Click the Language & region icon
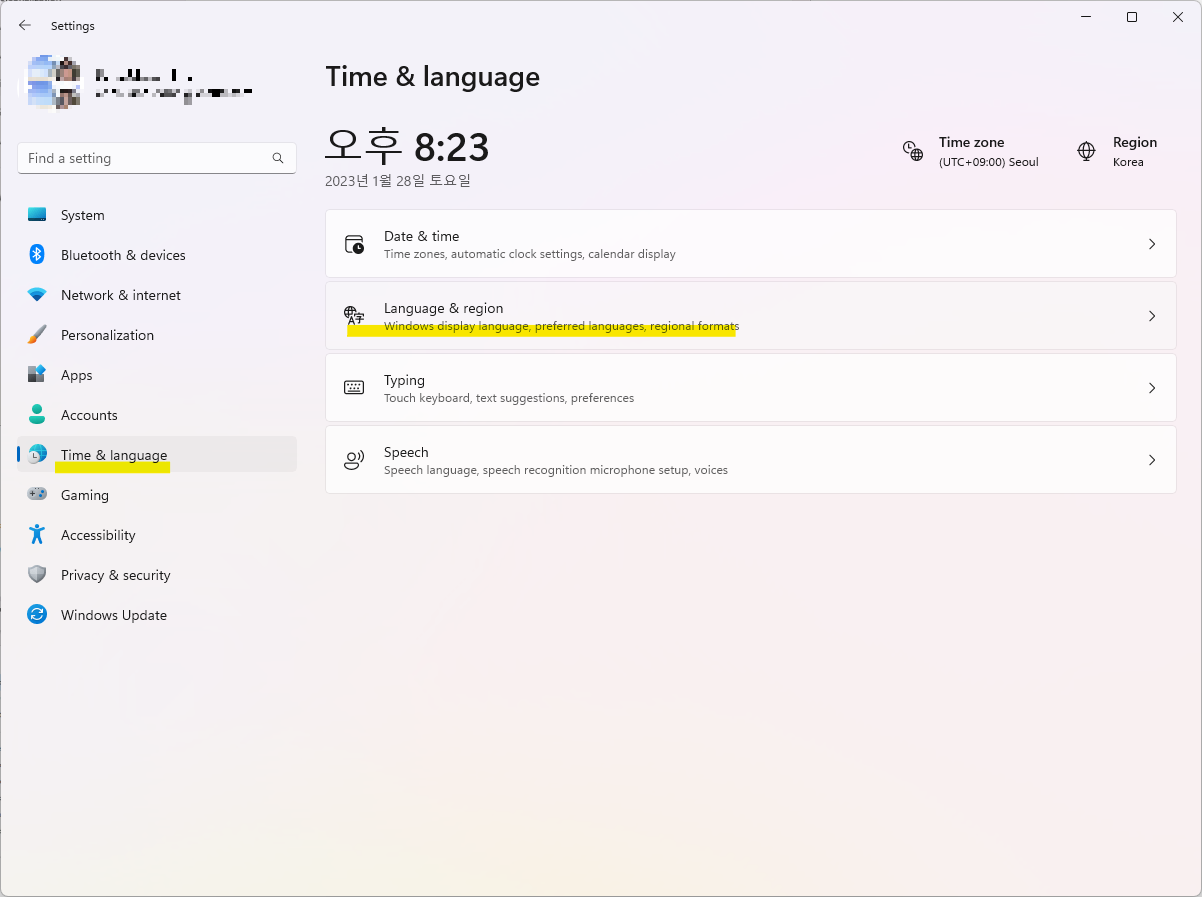Image resolution: width=1202 pixels, height=897 pixels. click(x=354, y=316)
